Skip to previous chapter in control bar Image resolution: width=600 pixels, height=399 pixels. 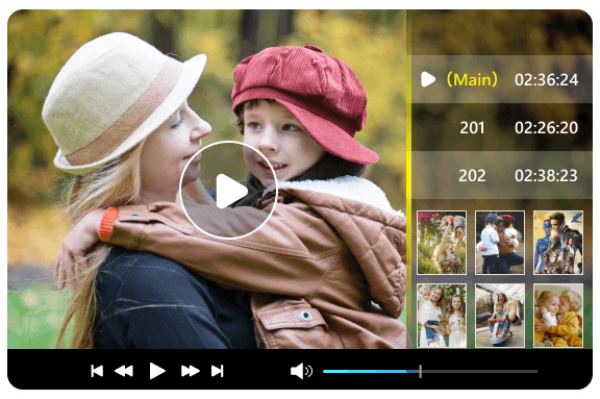point(97,371)
